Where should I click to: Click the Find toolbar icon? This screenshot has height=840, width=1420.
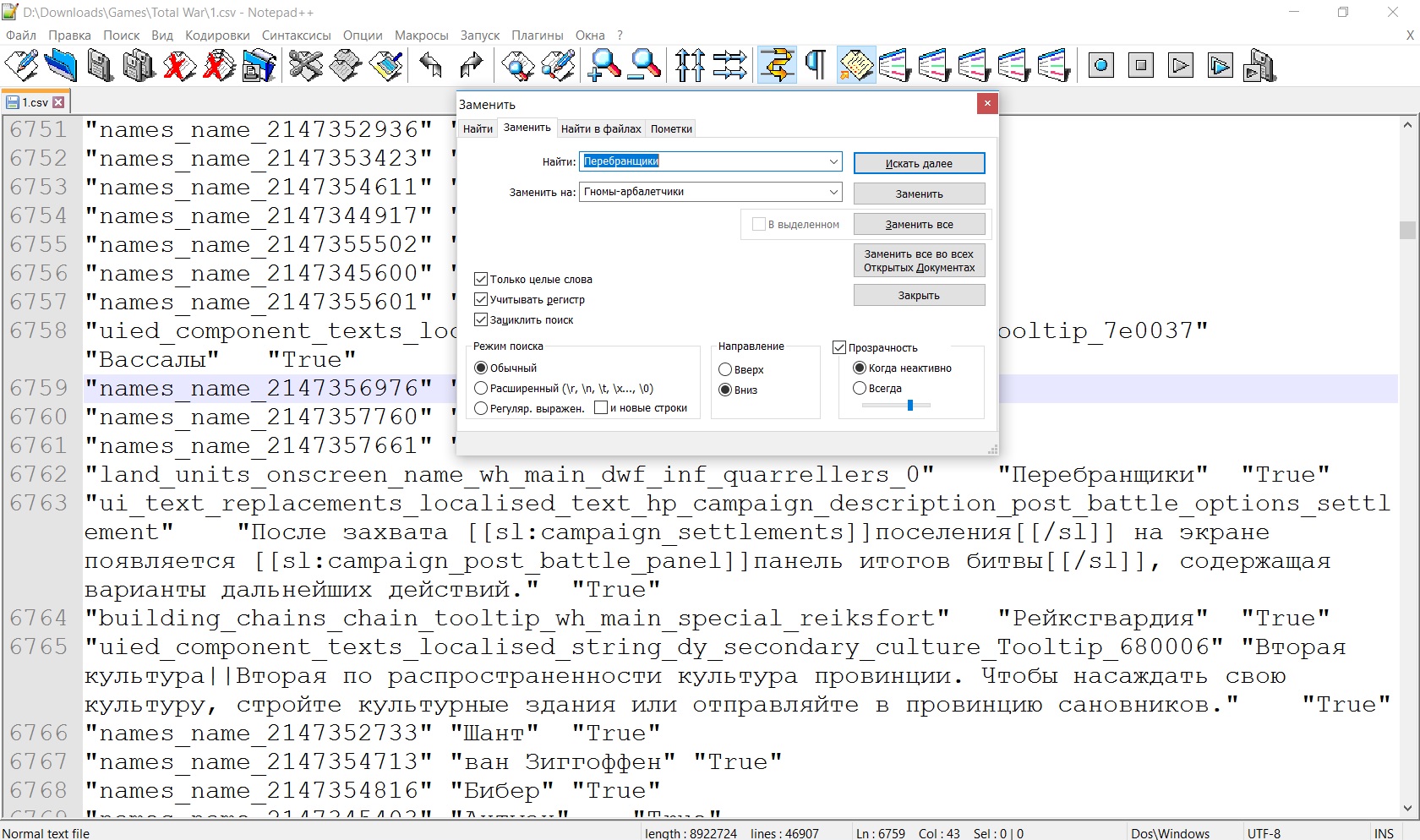[x=517, y=65]
